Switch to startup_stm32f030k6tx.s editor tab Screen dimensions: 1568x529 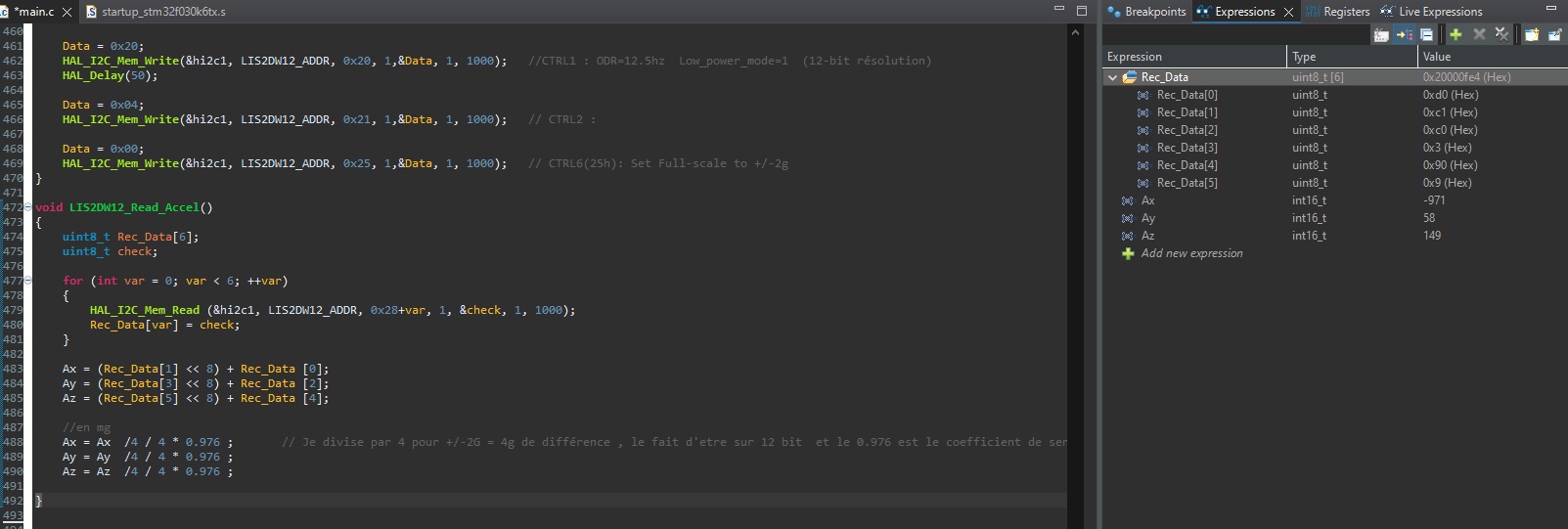(163, 12)
